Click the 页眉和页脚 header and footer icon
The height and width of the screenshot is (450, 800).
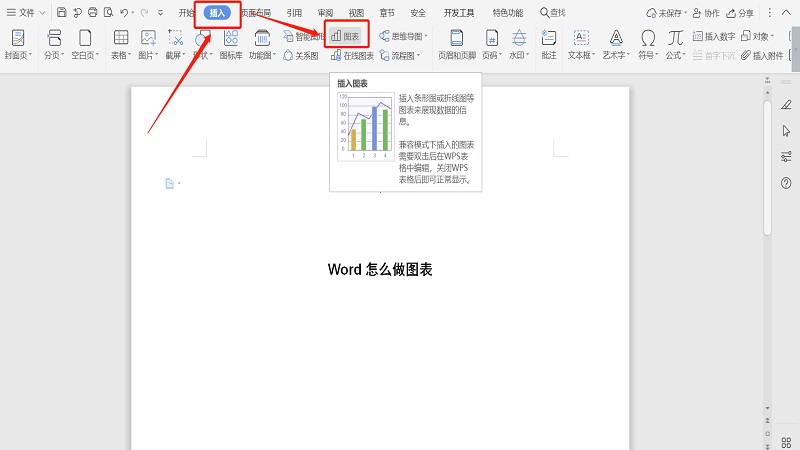pyautogui.click(x=456, y=42)
